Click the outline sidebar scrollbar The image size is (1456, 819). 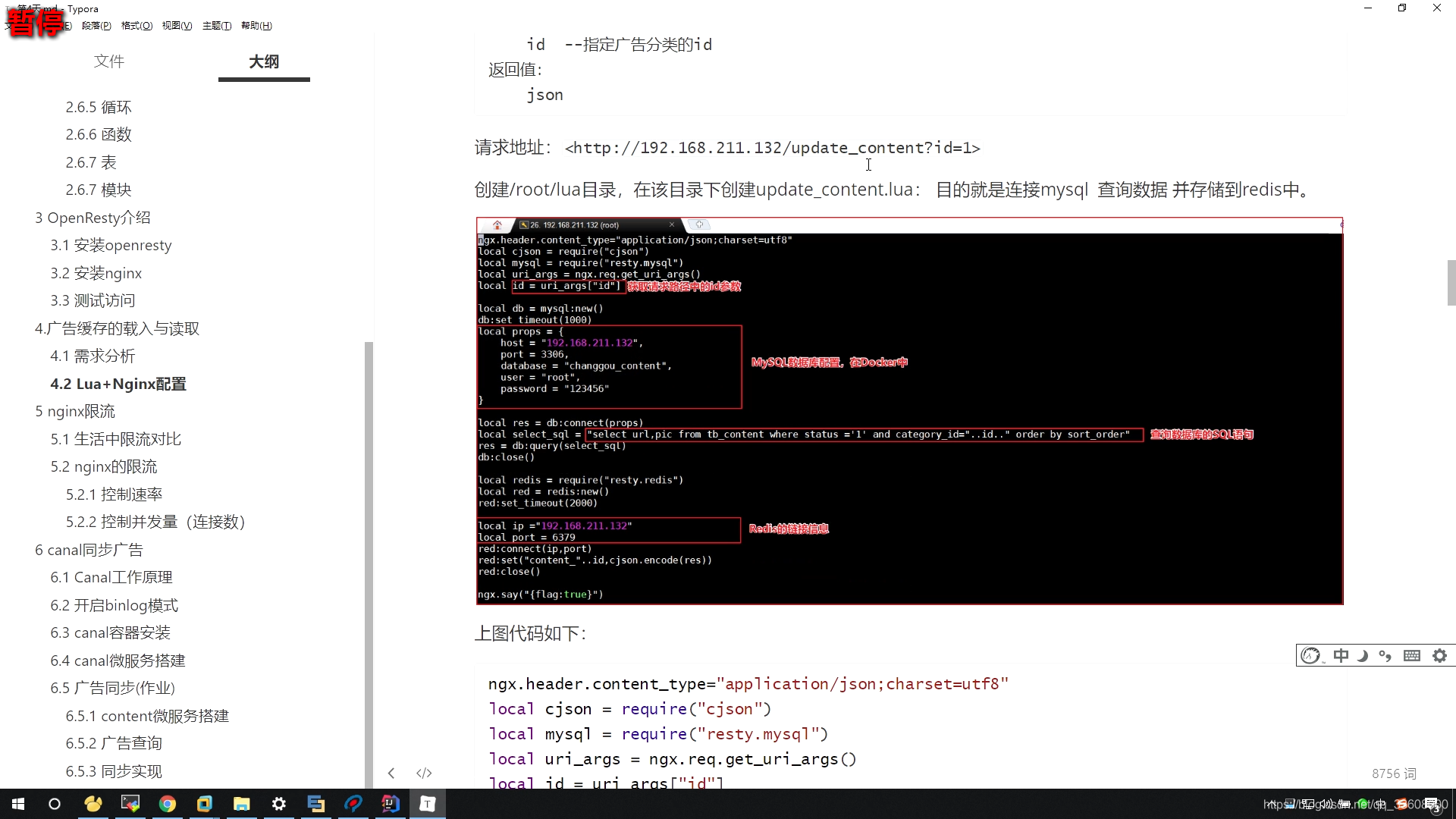369,565
